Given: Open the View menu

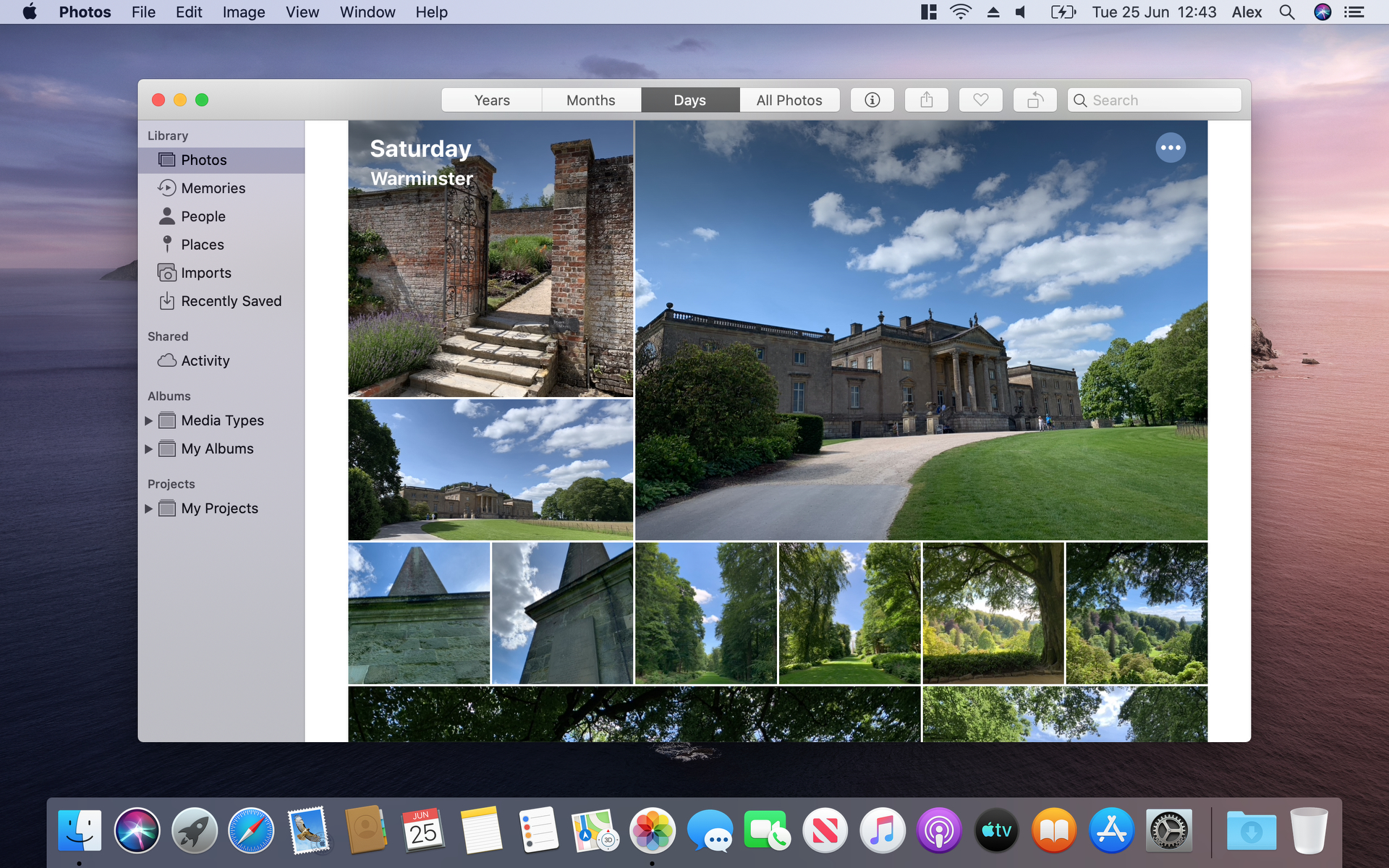Looking at the screenshot, I should (302, 12).
